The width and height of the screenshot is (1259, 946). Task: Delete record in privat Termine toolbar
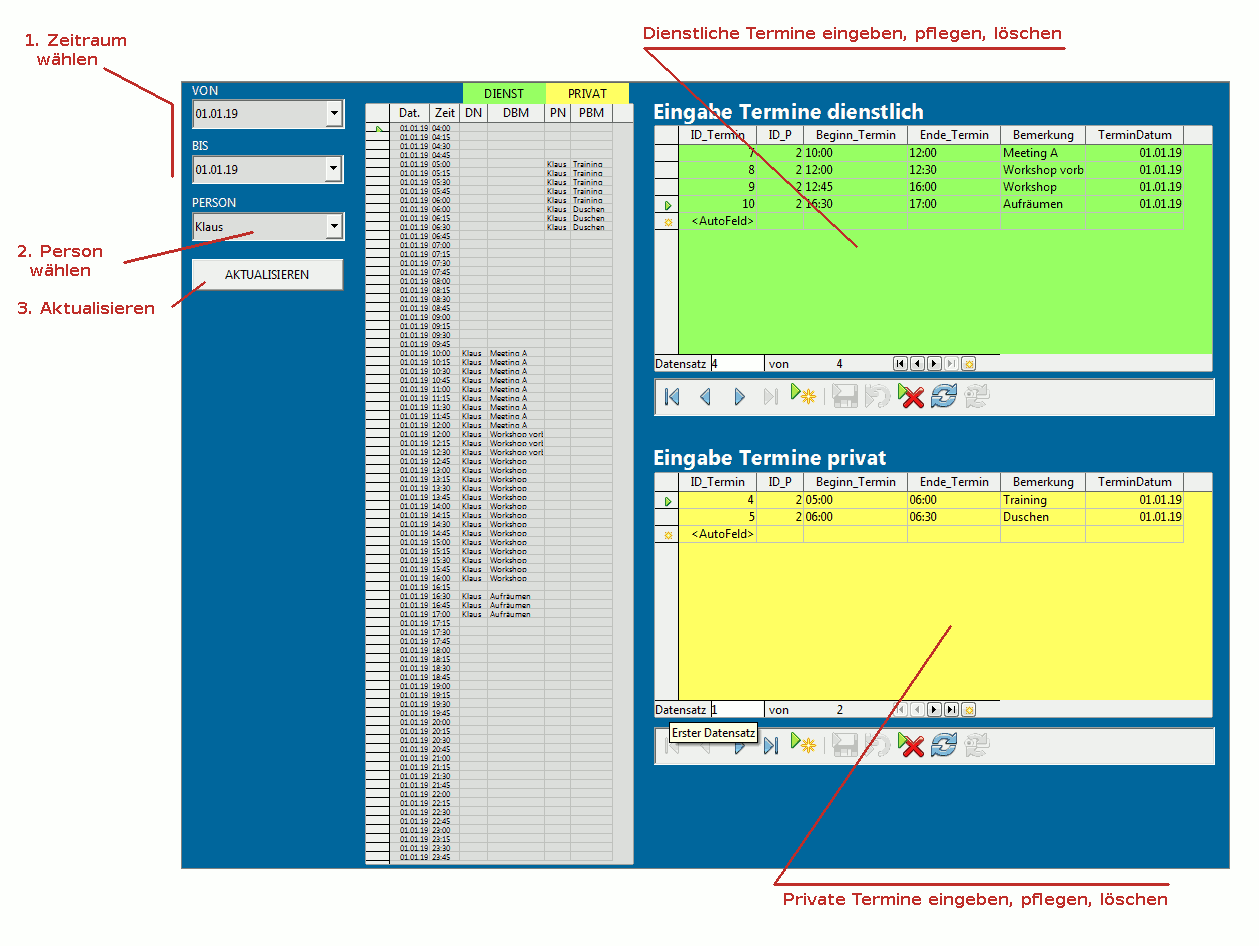point(911,745)
